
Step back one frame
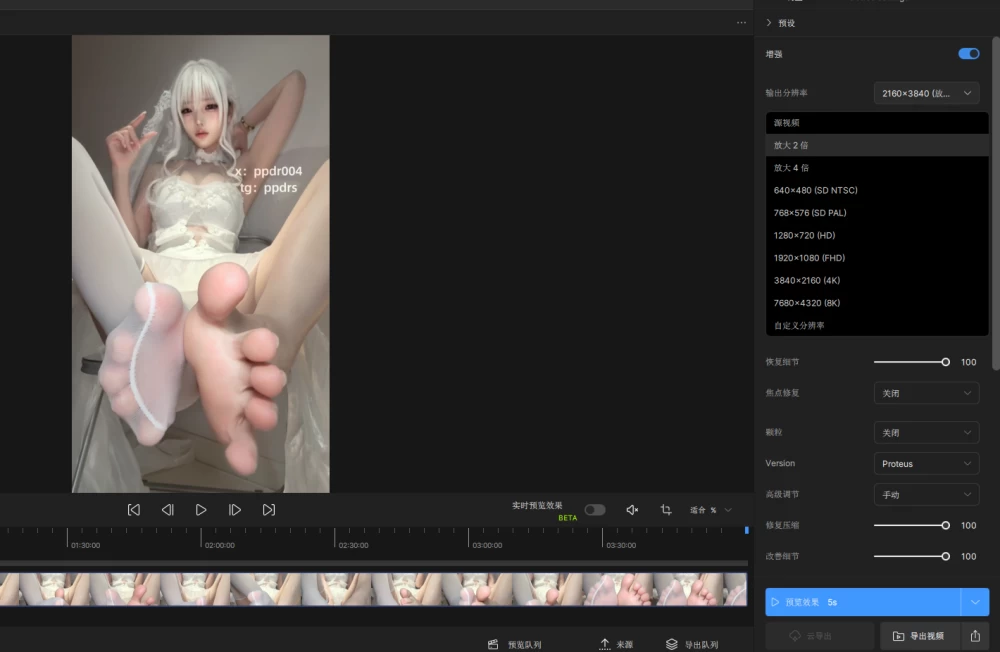click(x=168, y=510)
